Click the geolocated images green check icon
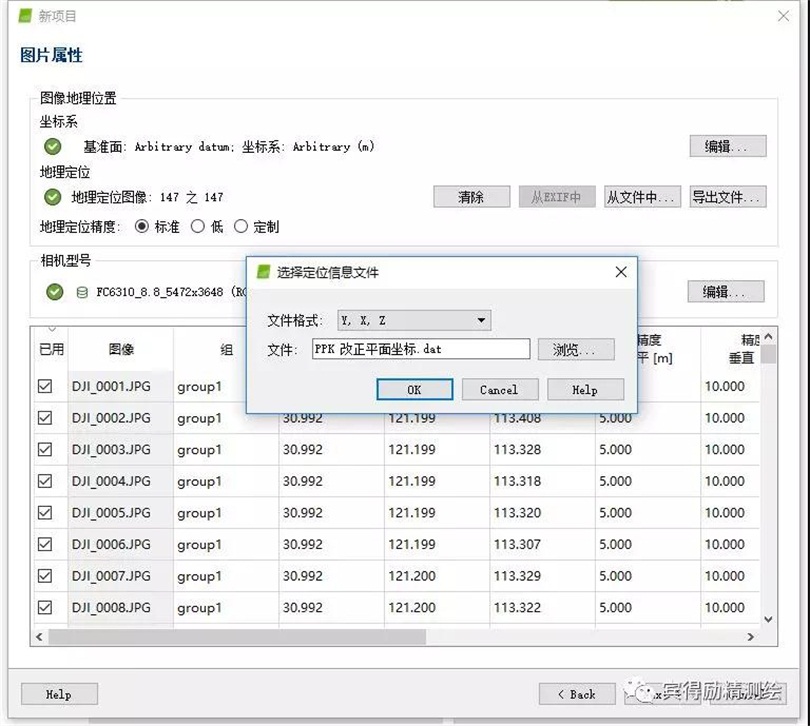The width and height of the screenshot is (810, 726). pos(52,197)
